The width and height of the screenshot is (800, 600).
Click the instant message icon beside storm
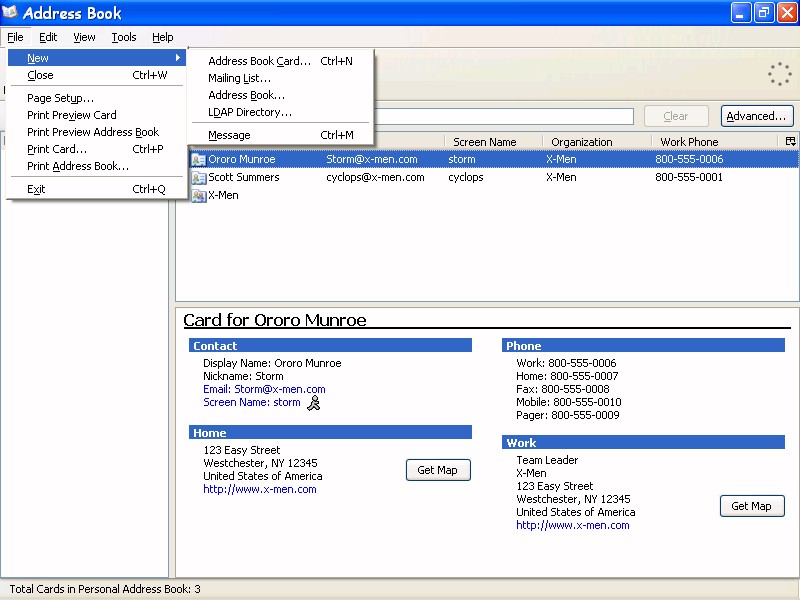click(x=314, y=403)
